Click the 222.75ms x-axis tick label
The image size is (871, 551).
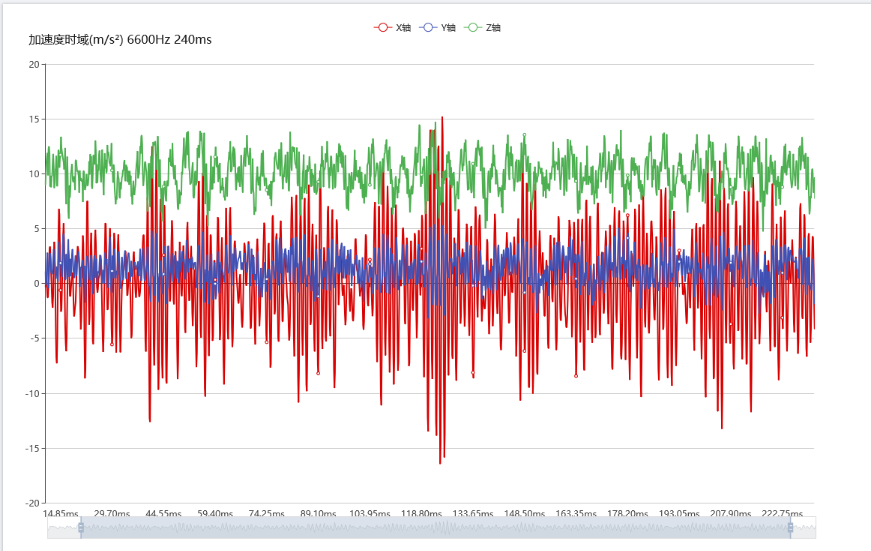(782, 513)
